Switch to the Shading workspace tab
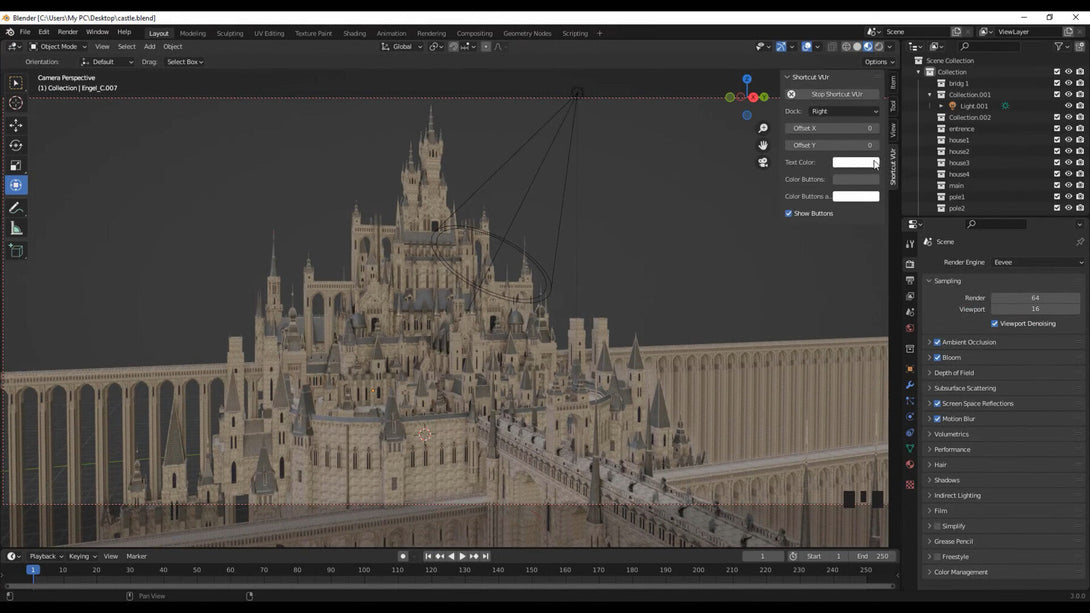The image size is (1090, 613). tap(354, 33)
